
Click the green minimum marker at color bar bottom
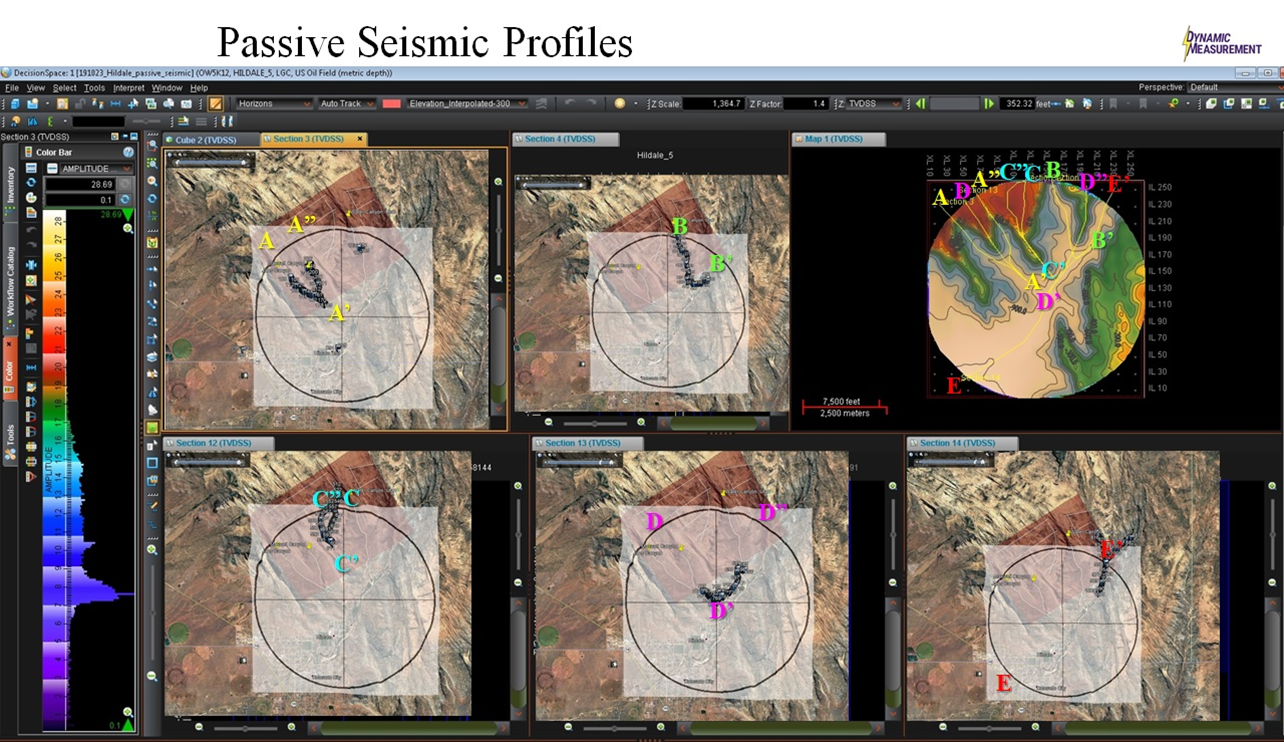click(127, 725)
